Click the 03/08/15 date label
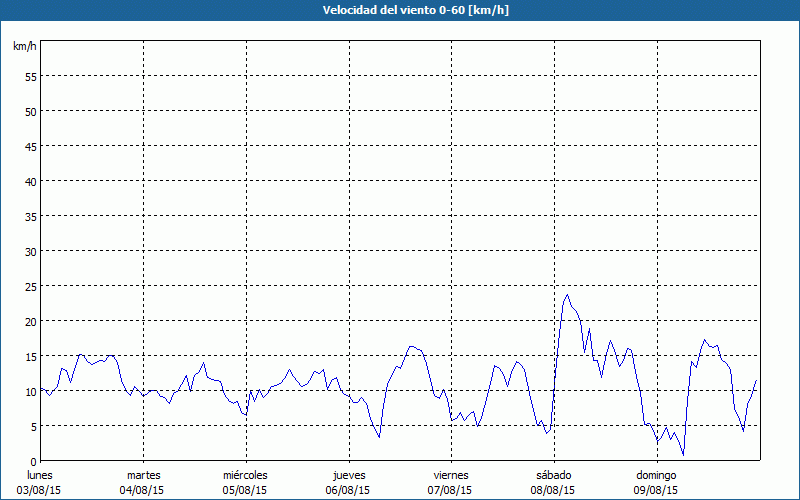800x500 pixels. [x=40, y=490]
